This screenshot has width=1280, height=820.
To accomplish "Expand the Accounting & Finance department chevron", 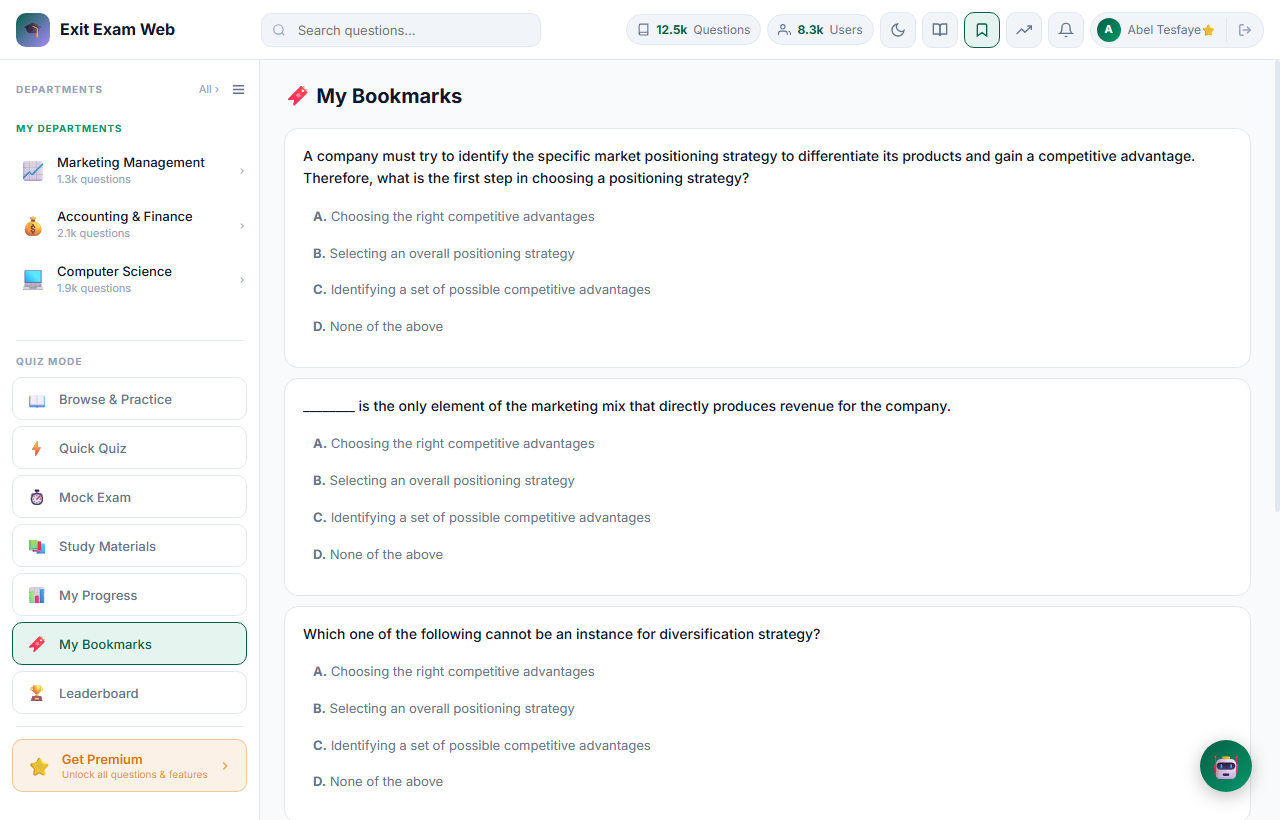I will click(242, 226).
